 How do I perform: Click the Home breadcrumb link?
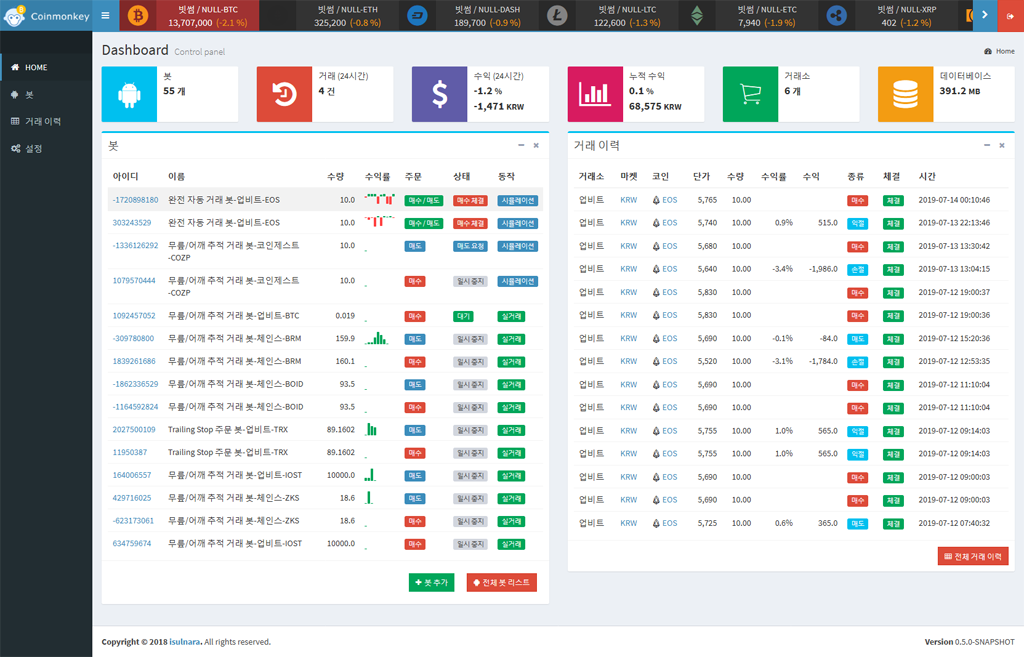point(1000,51)
